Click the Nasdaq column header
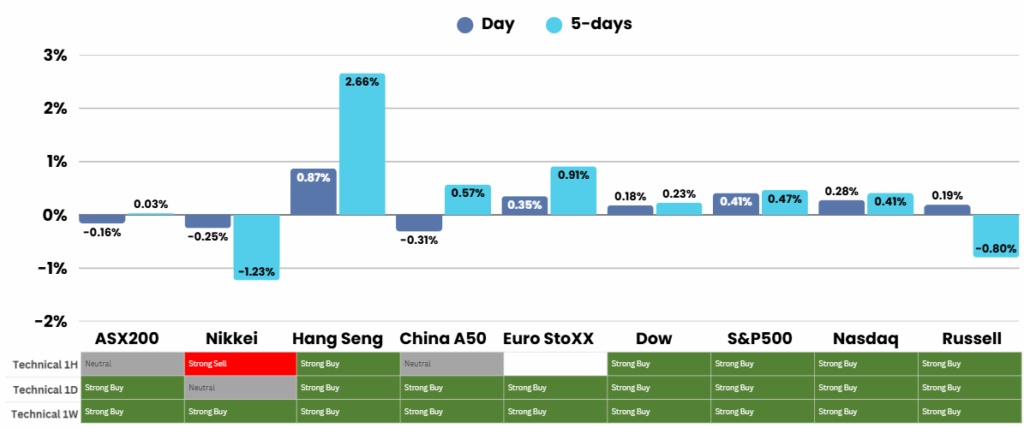 [866, 339]
